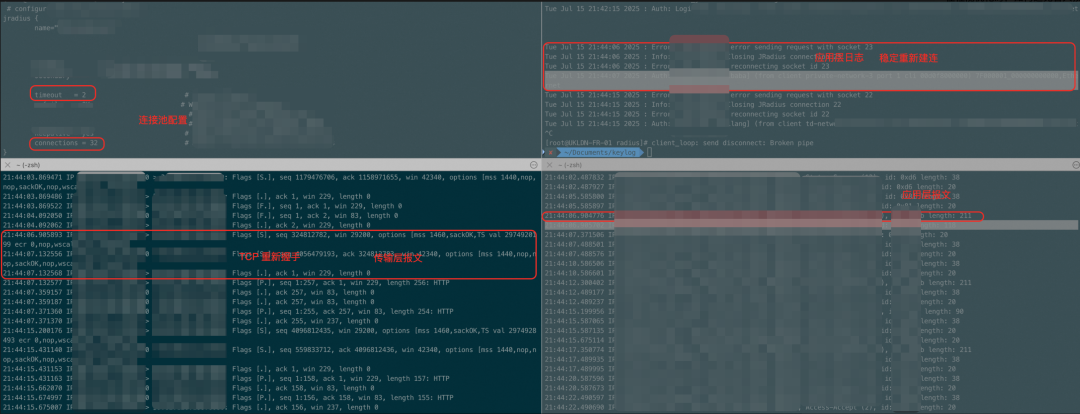Close the bottom-left zsh pane with its X icon
This screenshot has width=1080, height=414.
pos(6,166)
